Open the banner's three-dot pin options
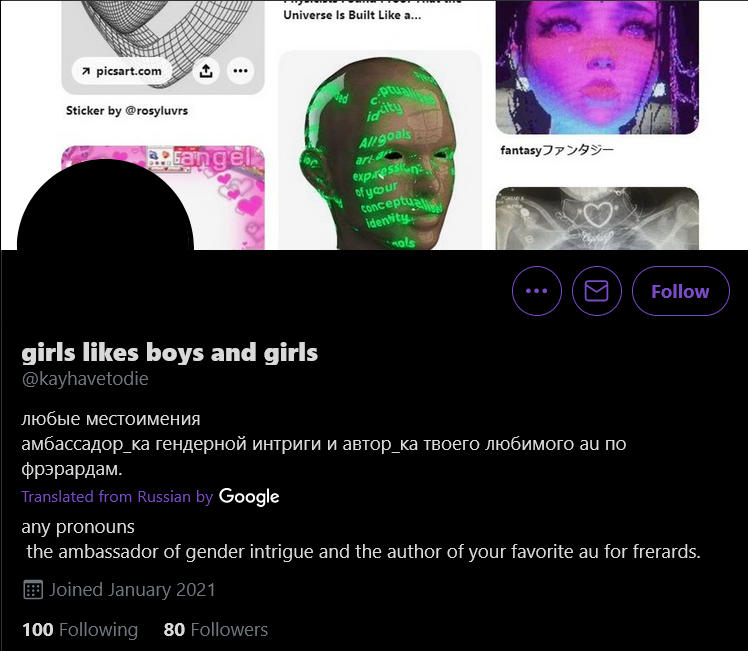 pos(240,71)
